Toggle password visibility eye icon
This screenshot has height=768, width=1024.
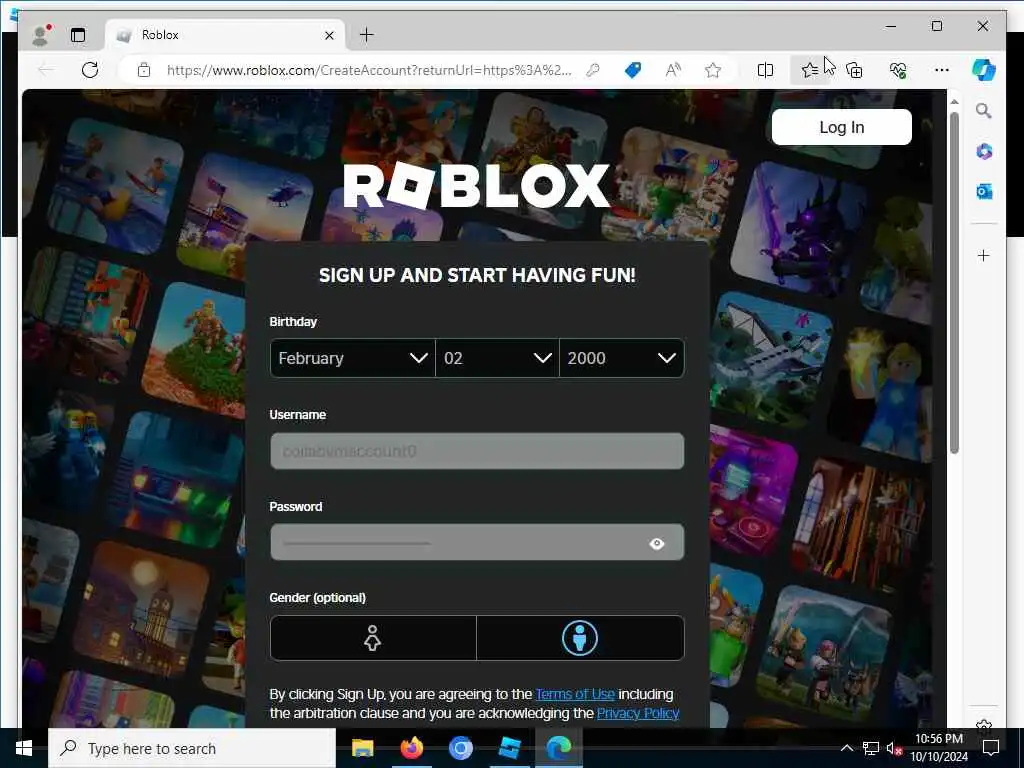click(x=657, y=543)
